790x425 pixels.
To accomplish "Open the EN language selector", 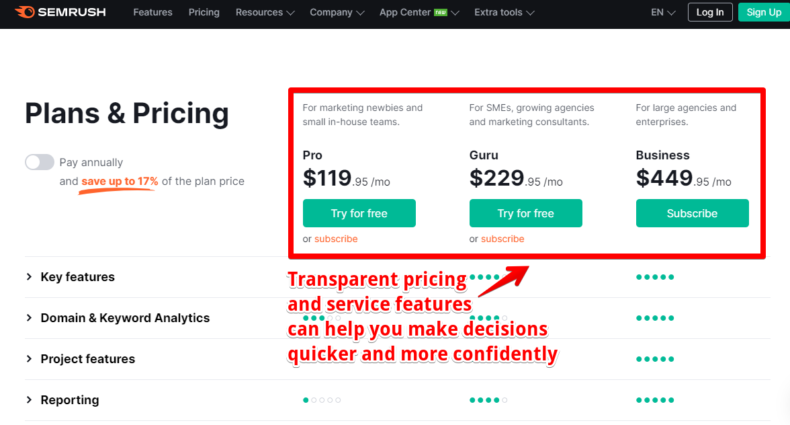I will tap(663, 13).
